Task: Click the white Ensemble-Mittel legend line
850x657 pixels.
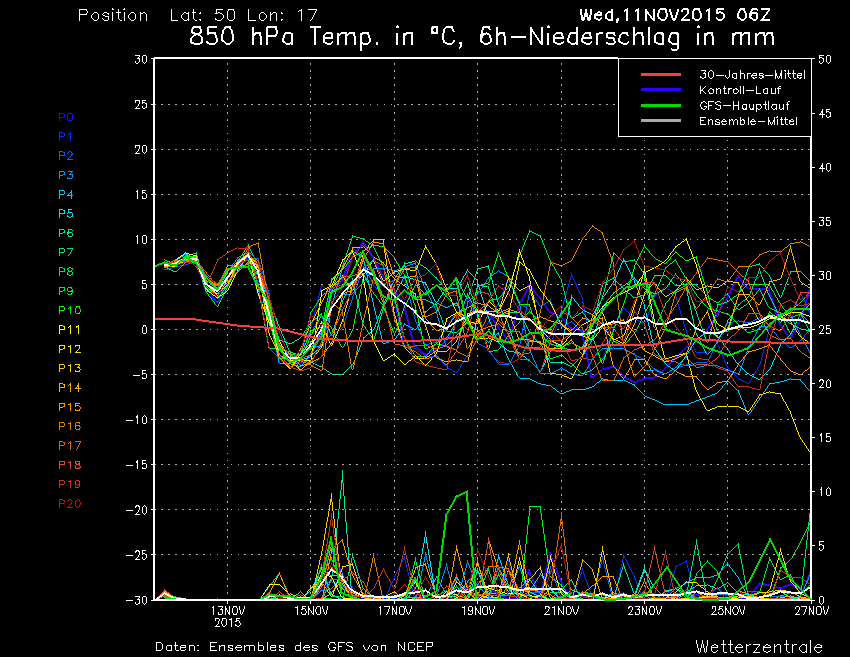Action: [x=661, y=120]
